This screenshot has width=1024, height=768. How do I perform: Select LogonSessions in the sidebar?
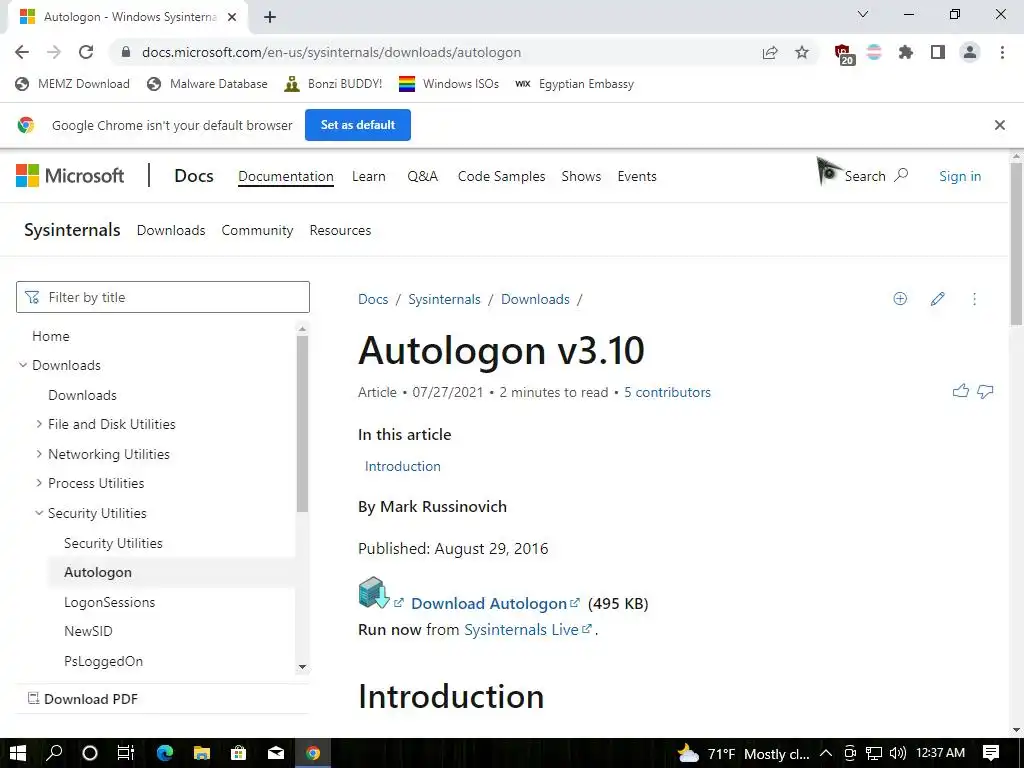pos(110,602)
